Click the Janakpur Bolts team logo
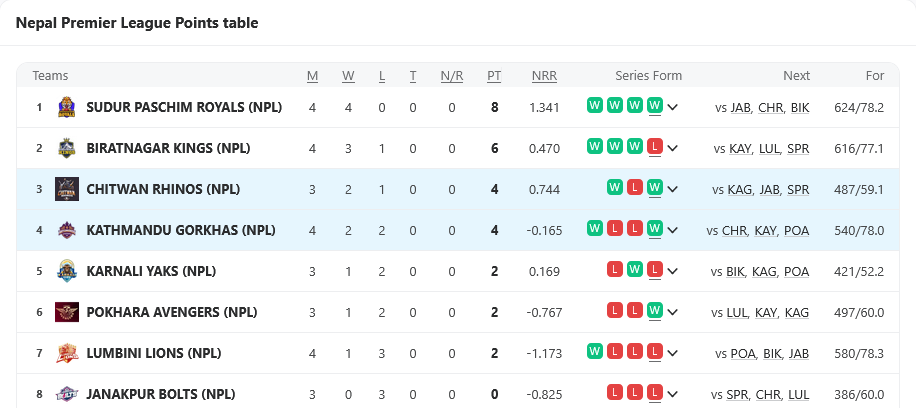The image size is (916, 408). (67, 394)
